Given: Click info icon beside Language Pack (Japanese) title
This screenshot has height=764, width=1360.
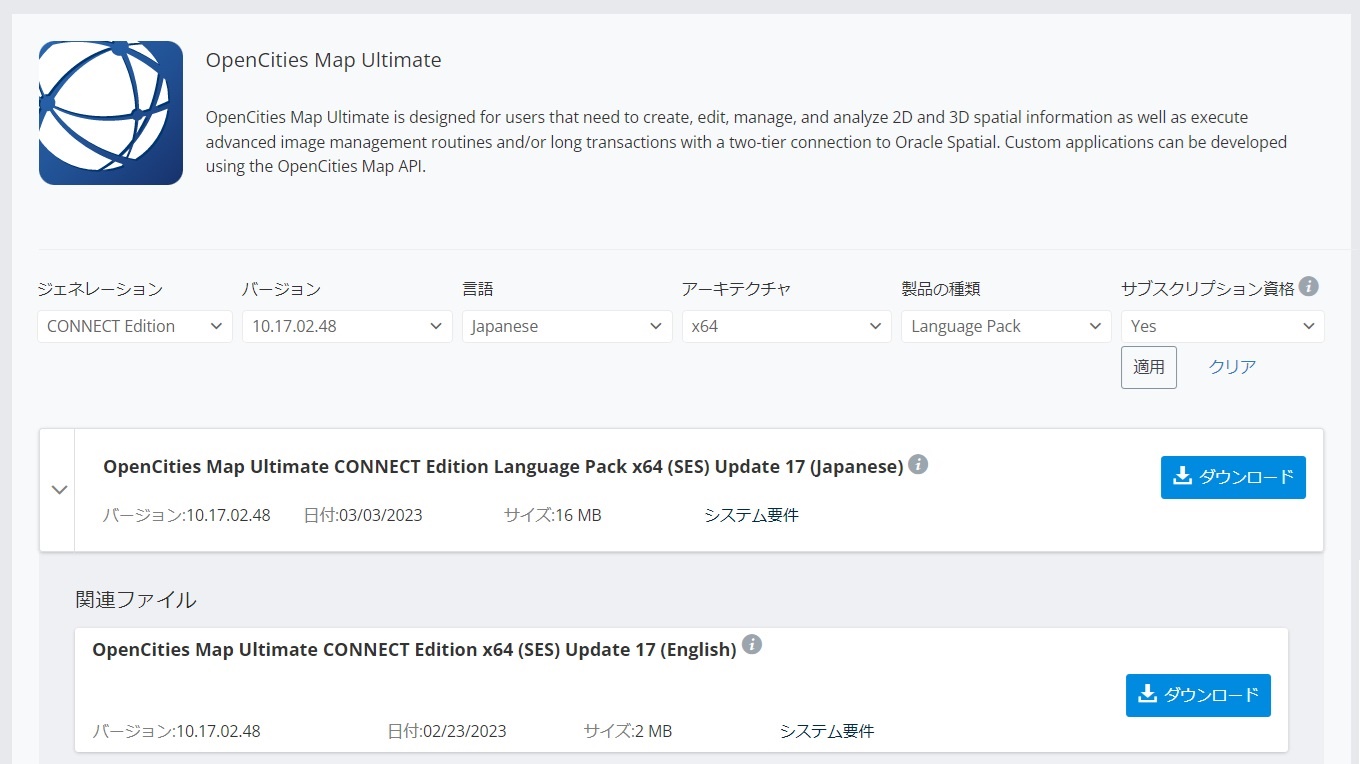Looking at the screenshot, I should 918,465.
